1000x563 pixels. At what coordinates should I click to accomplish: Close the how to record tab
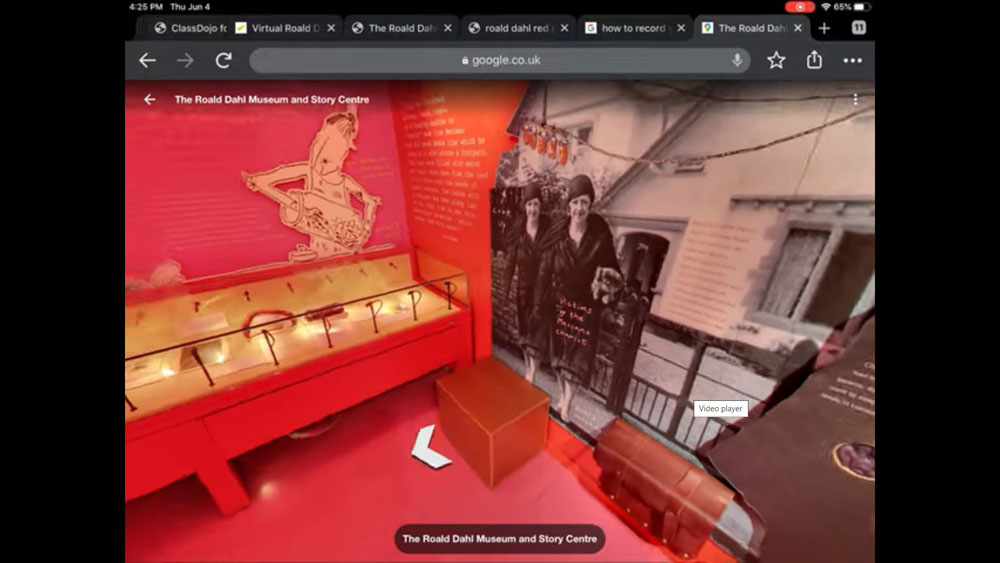click(x=681, y=28)
